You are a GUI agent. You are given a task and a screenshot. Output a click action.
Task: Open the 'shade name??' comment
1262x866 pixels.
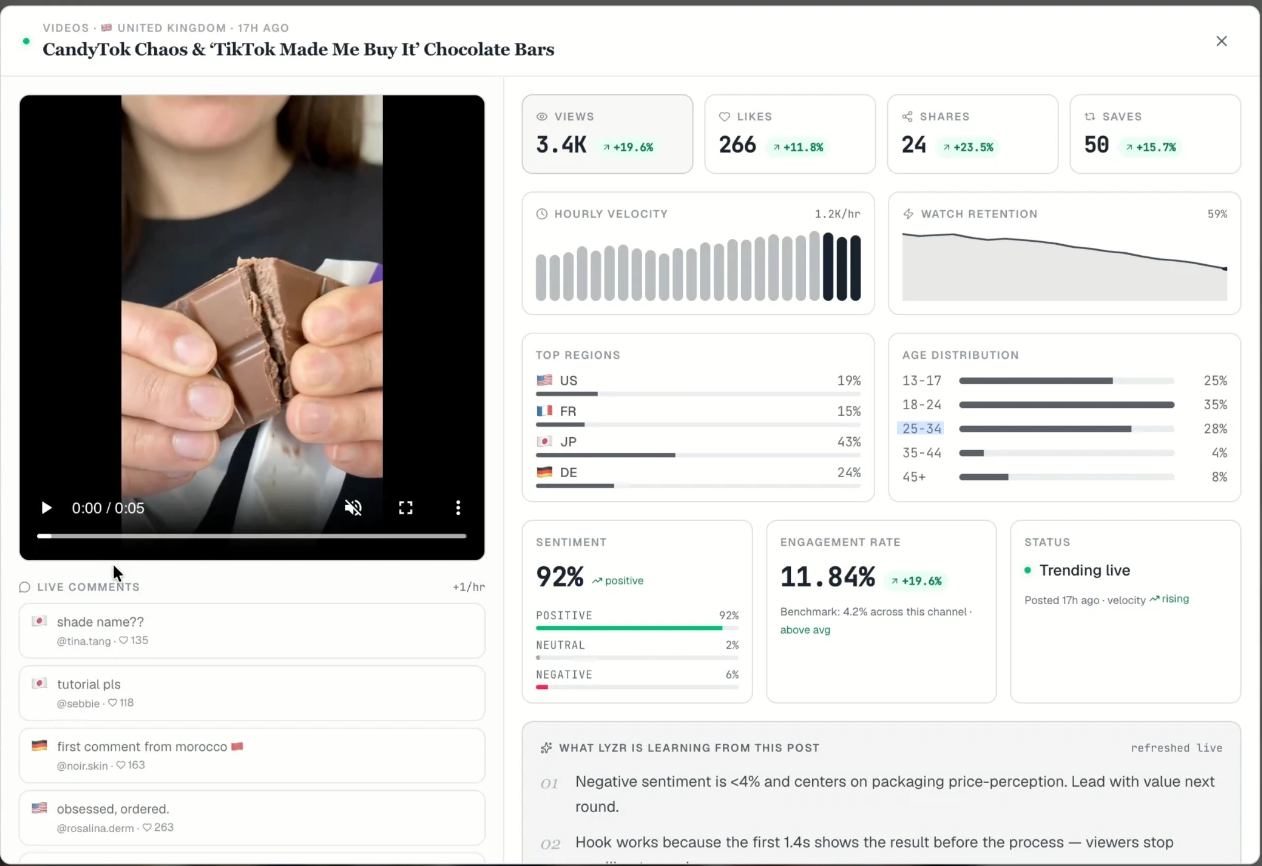252,630
